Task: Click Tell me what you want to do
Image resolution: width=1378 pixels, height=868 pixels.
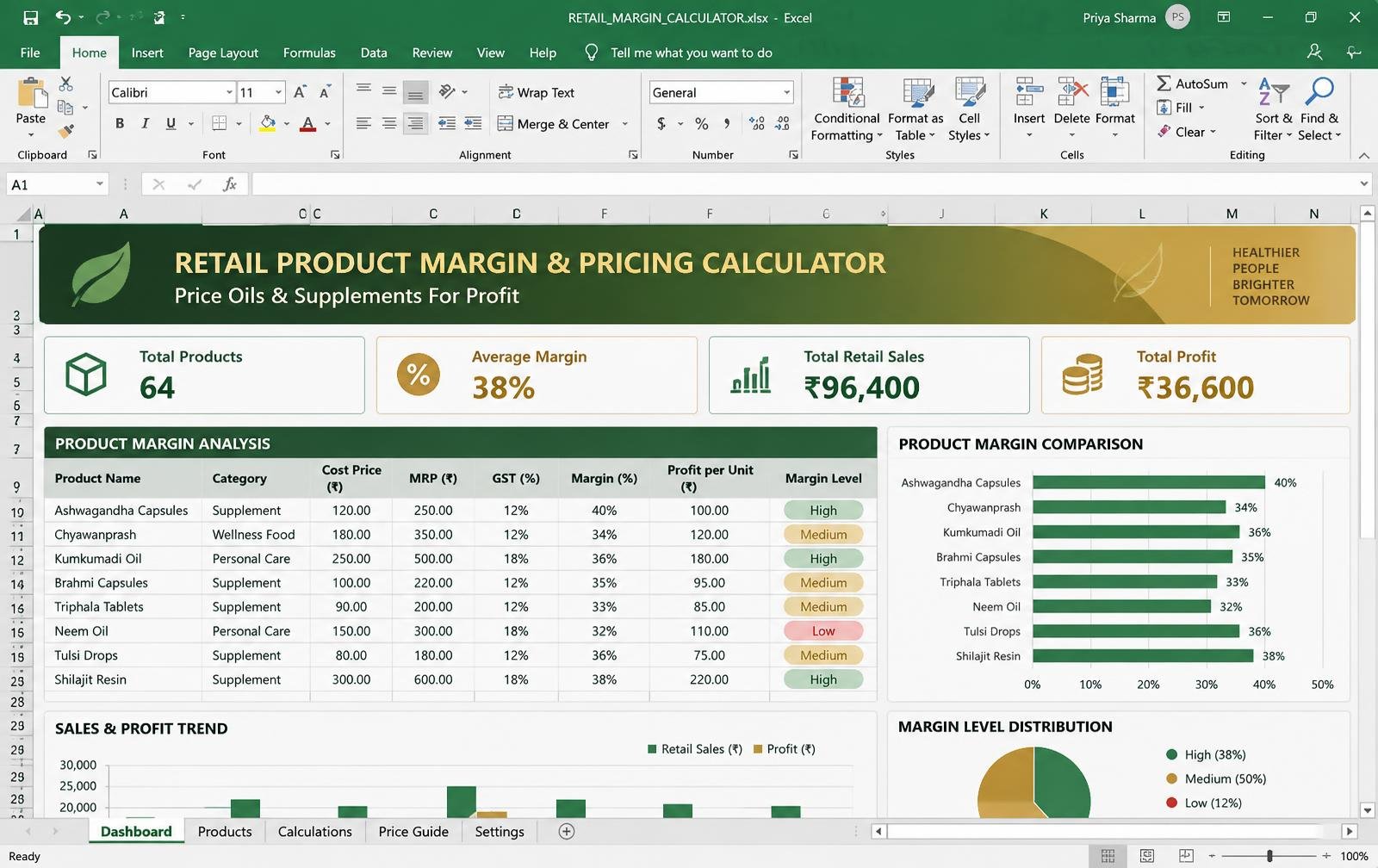Action: tap(691, 53)
